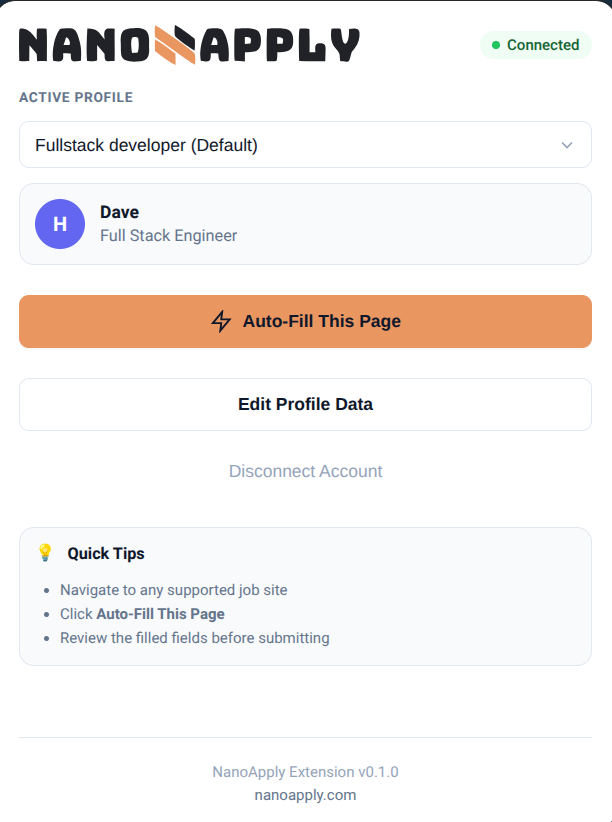Viewport: 612px width, 822px height.
Task: Click the NanoApply logo wordmark
Action: click(x=189, y=45)
